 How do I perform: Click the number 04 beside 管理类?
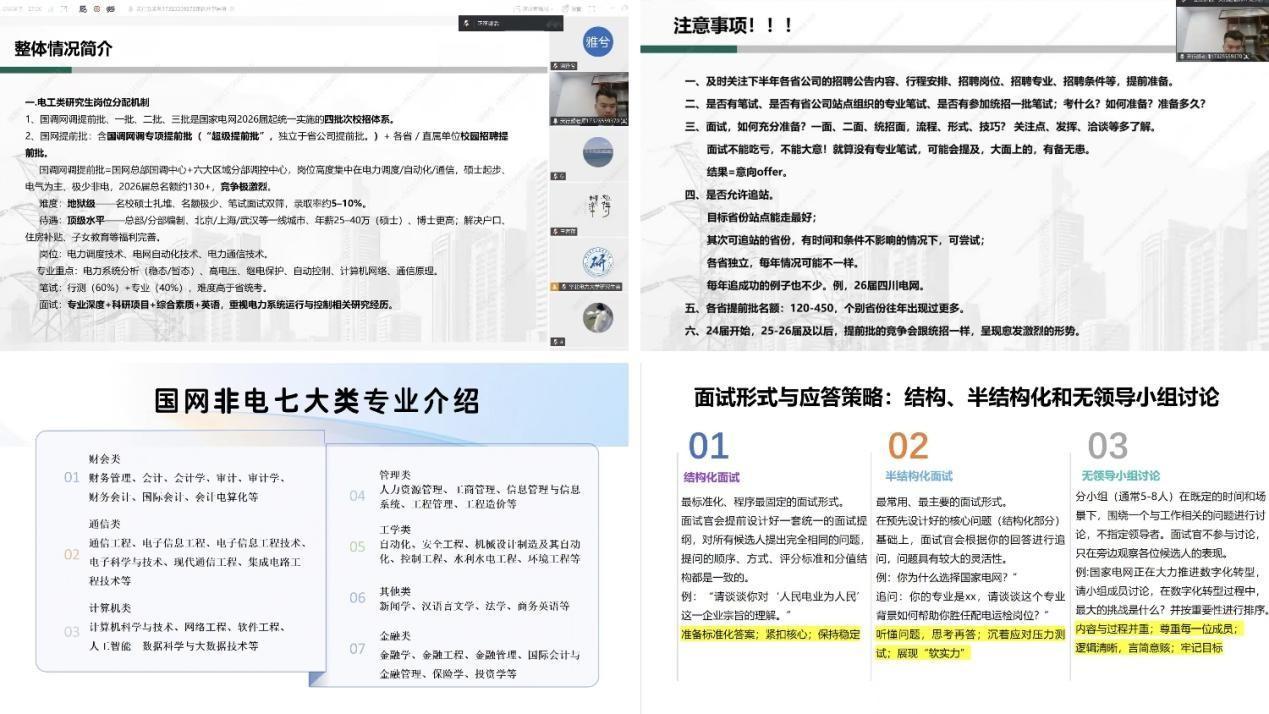point(357,495)
